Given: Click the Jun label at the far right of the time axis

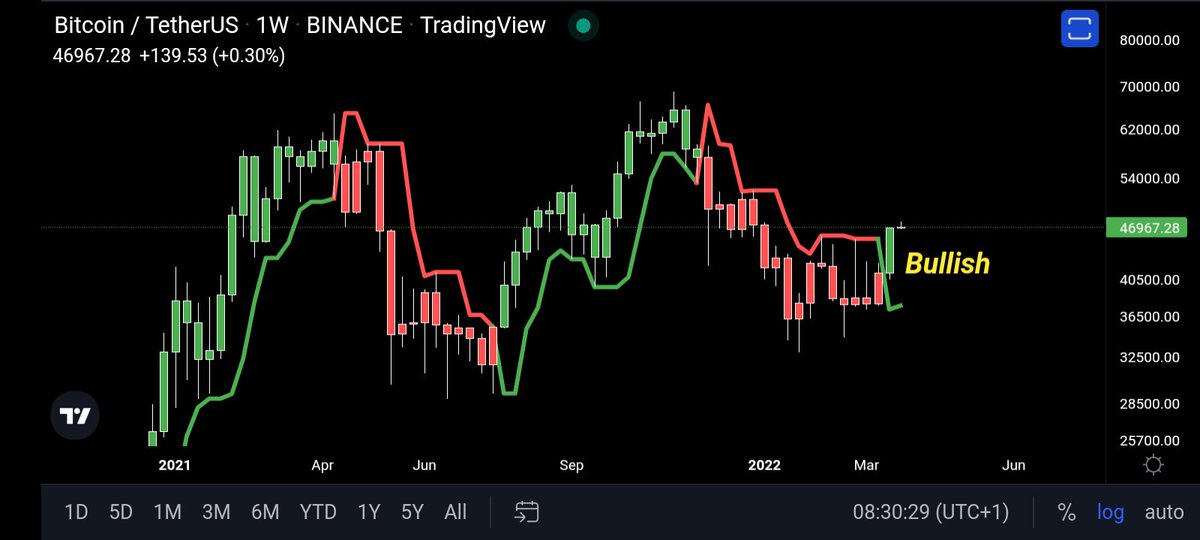Looking at the screenshot, I should coord(1013,465).
